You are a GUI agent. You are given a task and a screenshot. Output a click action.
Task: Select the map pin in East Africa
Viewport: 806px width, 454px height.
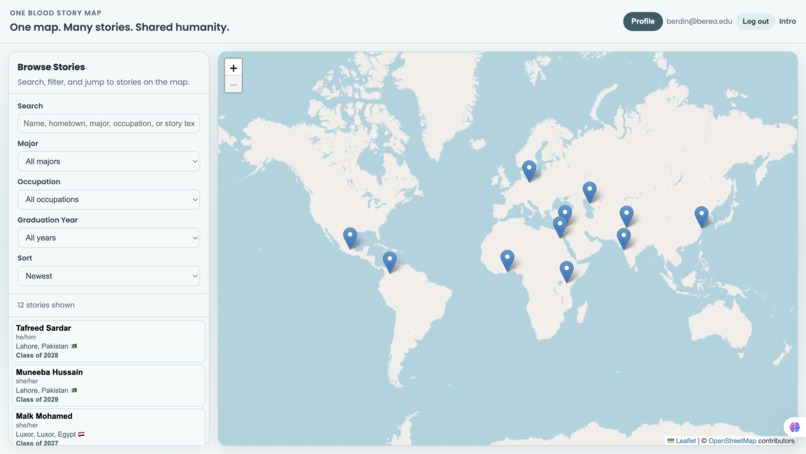(x=566, y=271)
